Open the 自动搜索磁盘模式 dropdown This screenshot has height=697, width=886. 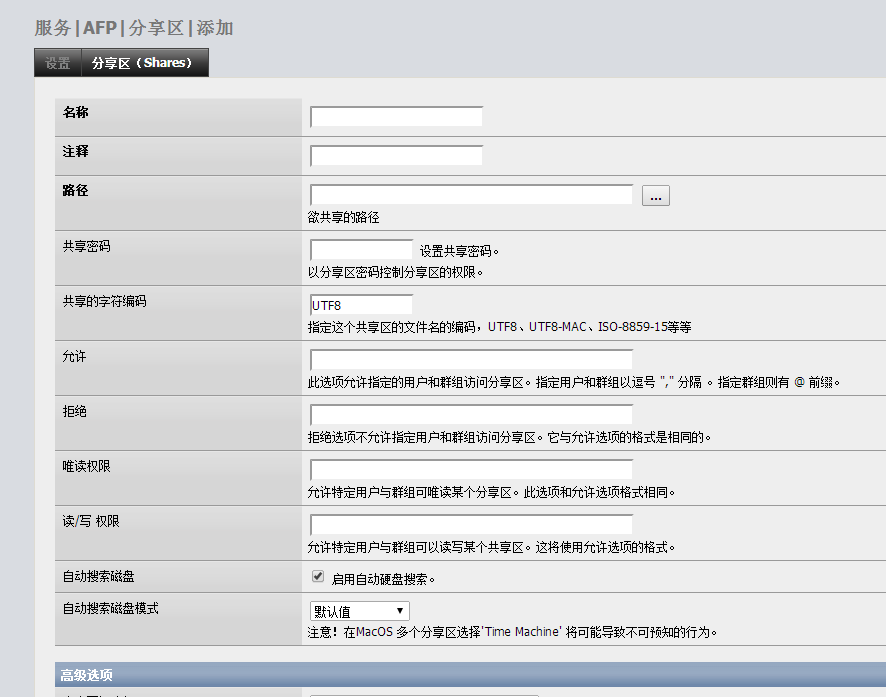pyautogui.click(x=359, y=611)
